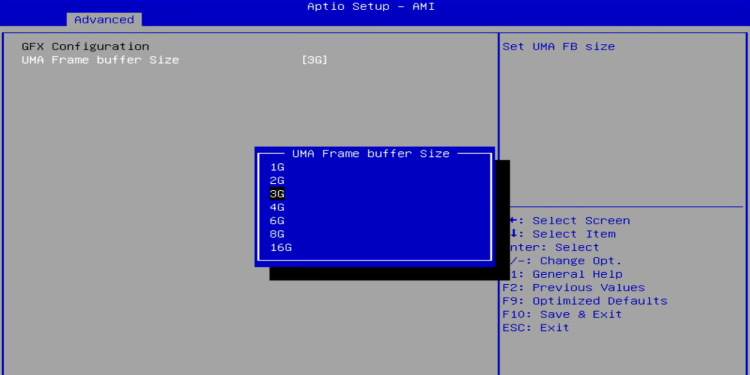Click the Select Item arrow hint
This screenshot has height=375, width=750.
coord(562,234)
